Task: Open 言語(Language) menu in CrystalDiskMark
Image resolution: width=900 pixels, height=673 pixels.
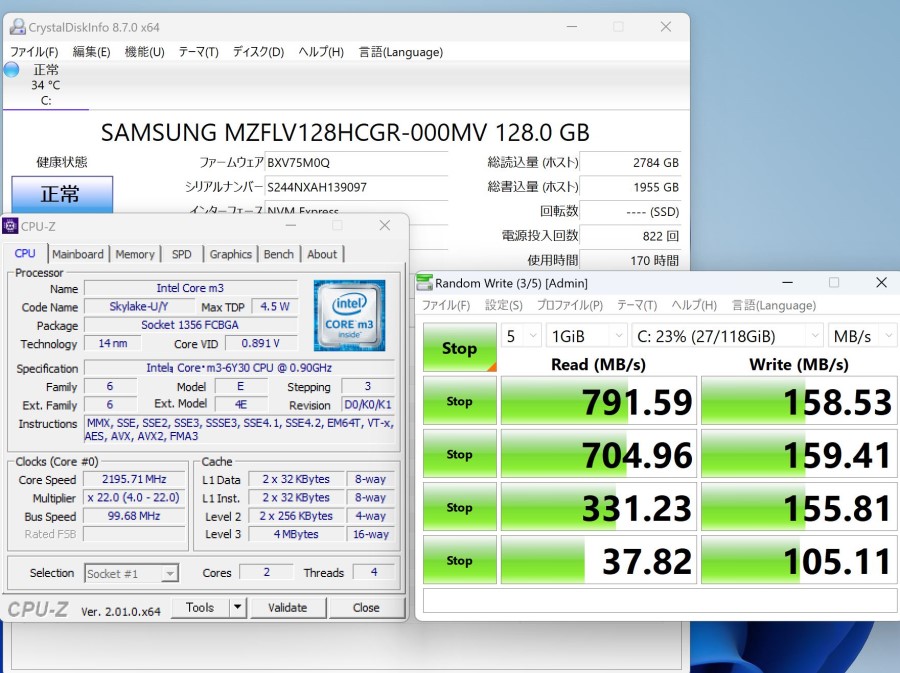Action: [x=773, y=305]
